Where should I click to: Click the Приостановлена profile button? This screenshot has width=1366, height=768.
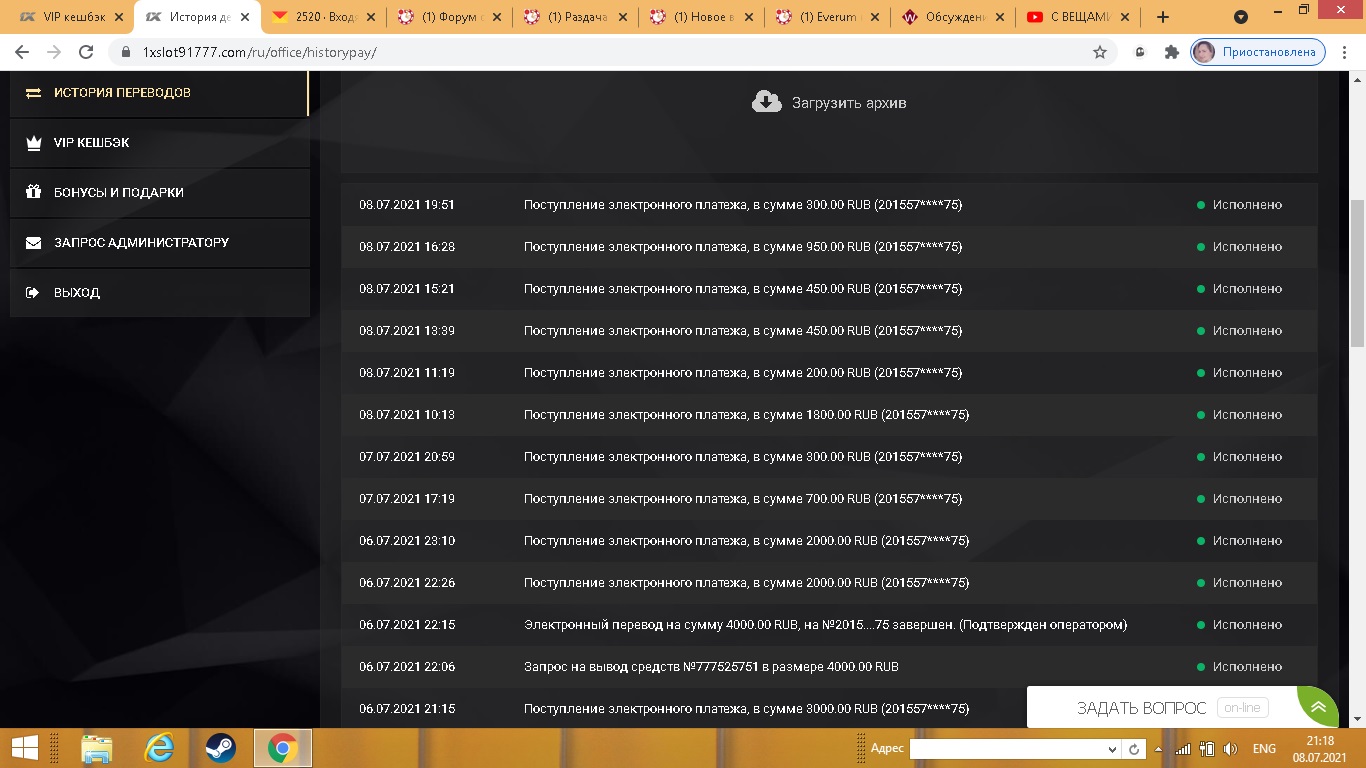pos(1258,52)
